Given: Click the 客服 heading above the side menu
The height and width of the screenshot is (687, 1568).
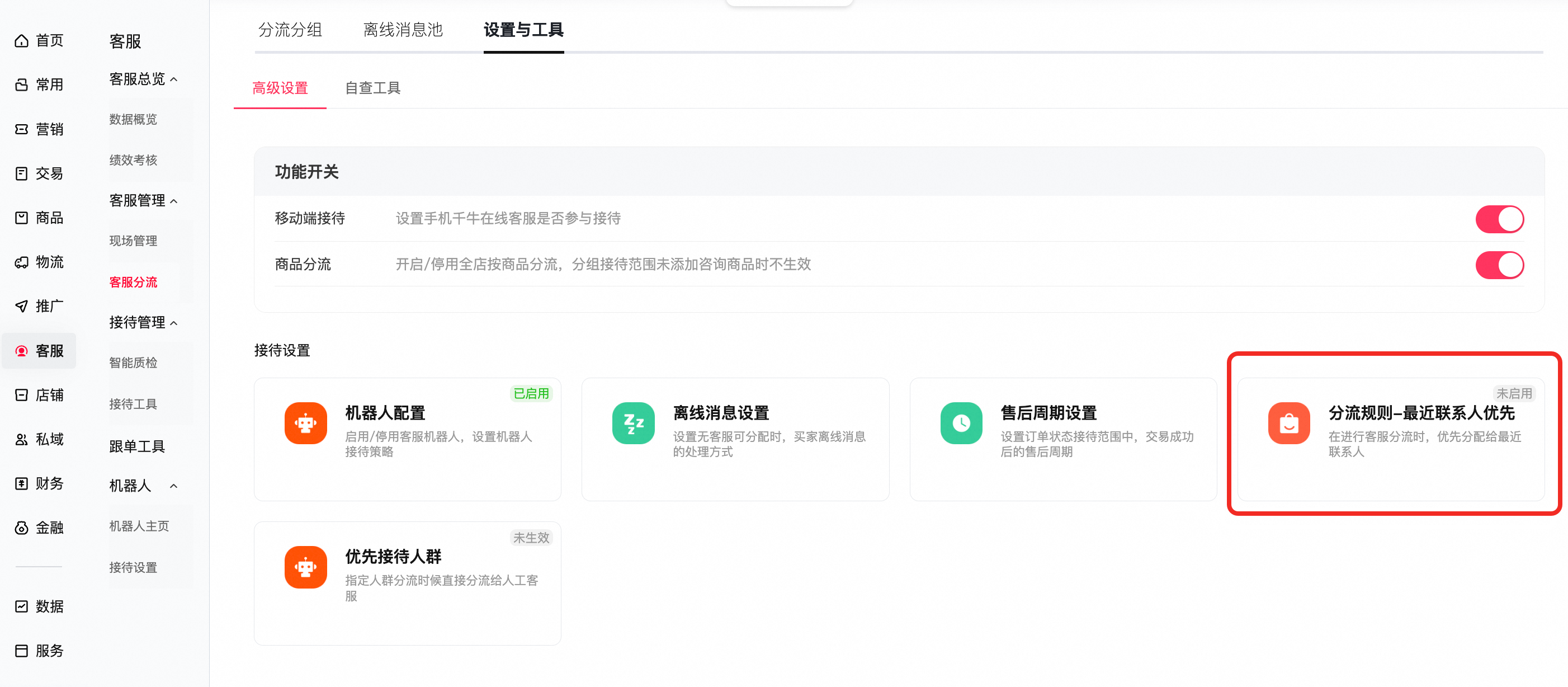Looking at the screenshot, I should click(x=125, y=41).
